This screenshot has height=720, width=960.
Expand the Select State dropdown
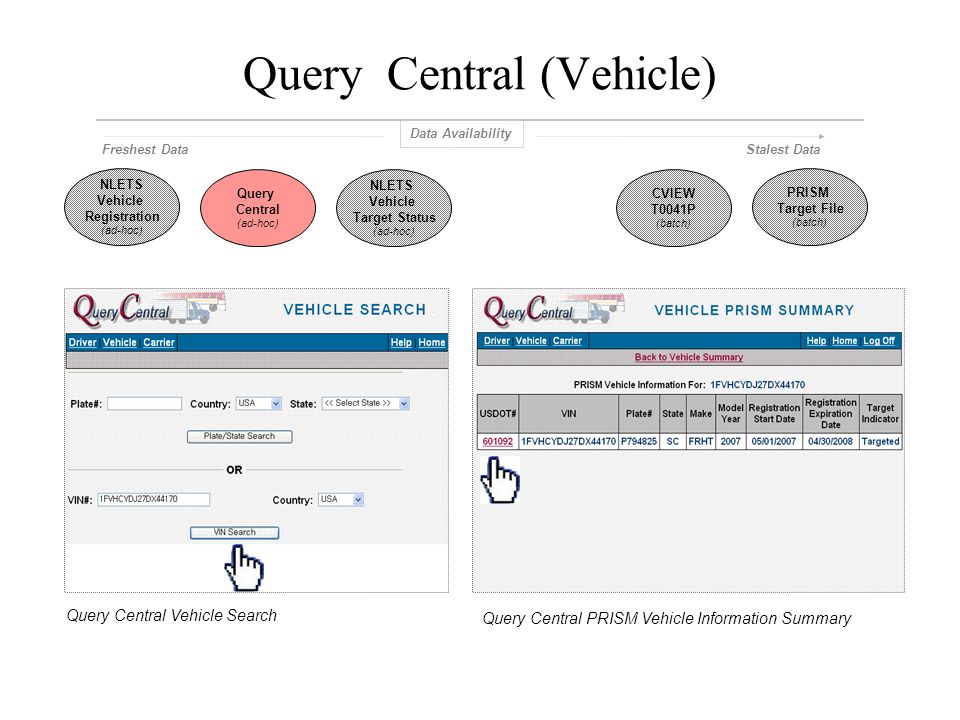click(366, 403)
